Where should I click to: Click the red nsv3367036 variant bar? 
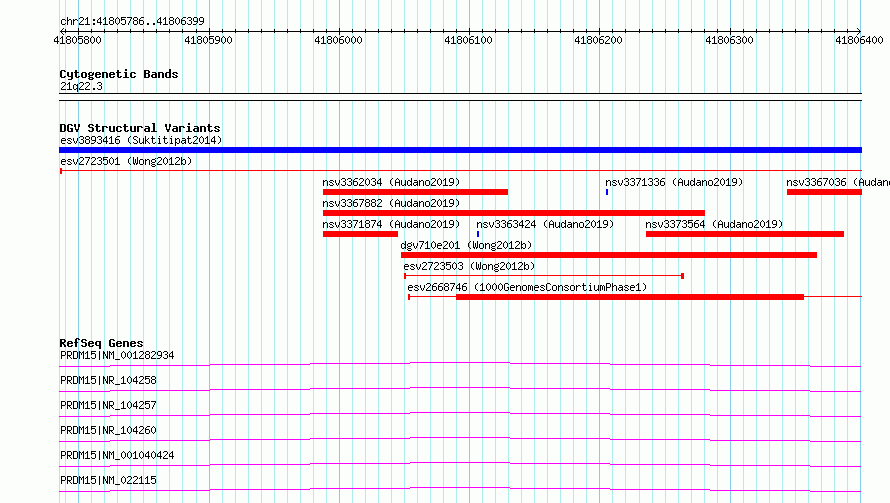[824, 192]
